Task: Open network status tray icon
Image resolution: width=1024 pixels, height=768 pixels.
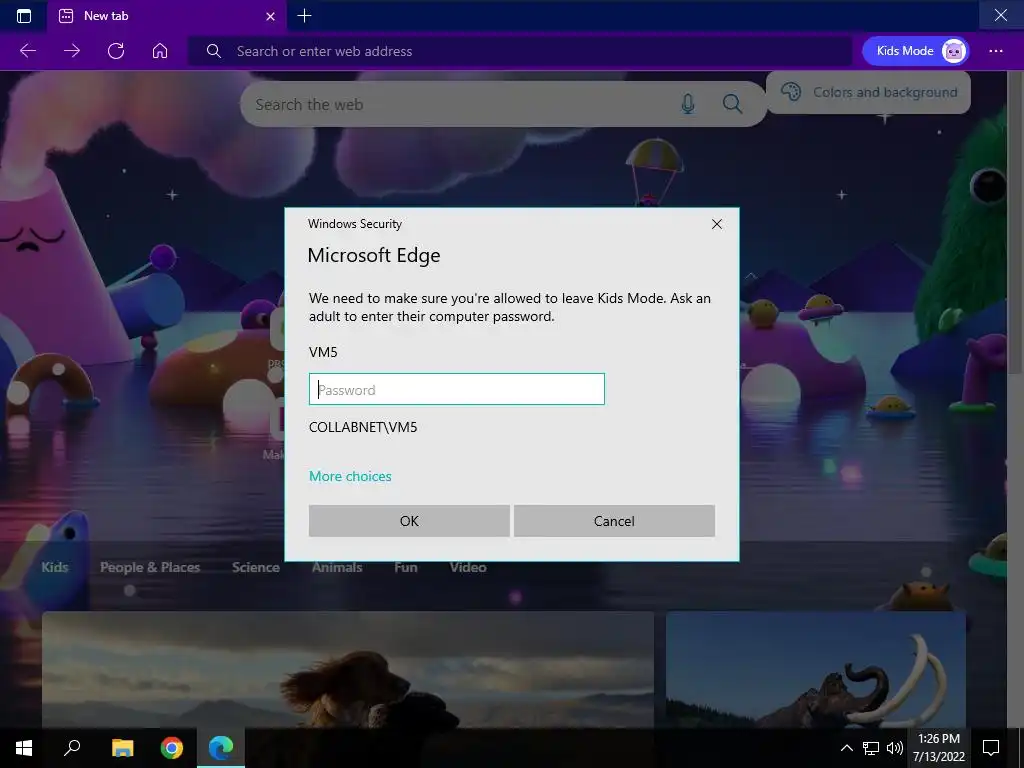Action: coord(871,748)
